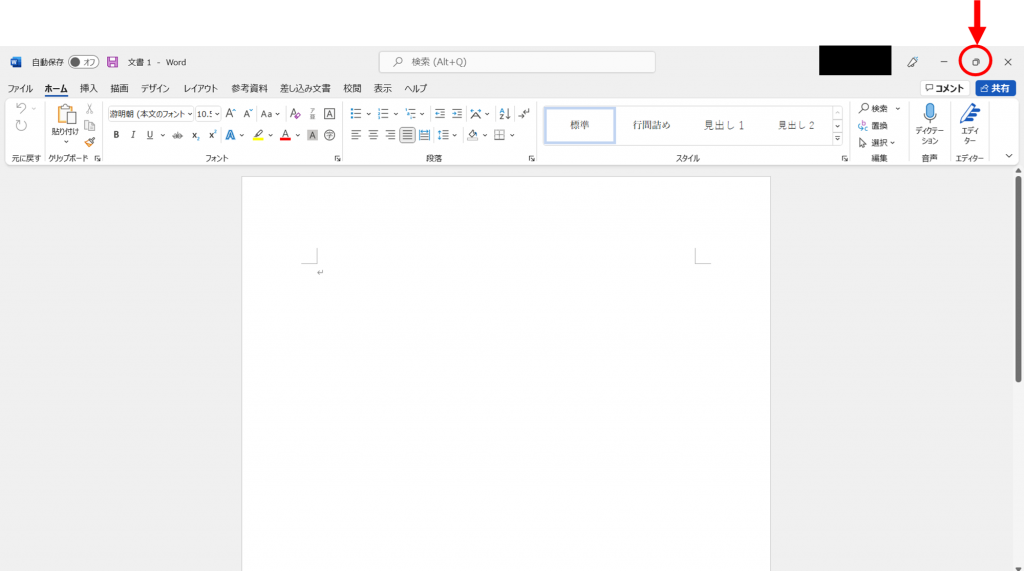Expand the styles gallery more arrow

(838, 139)
